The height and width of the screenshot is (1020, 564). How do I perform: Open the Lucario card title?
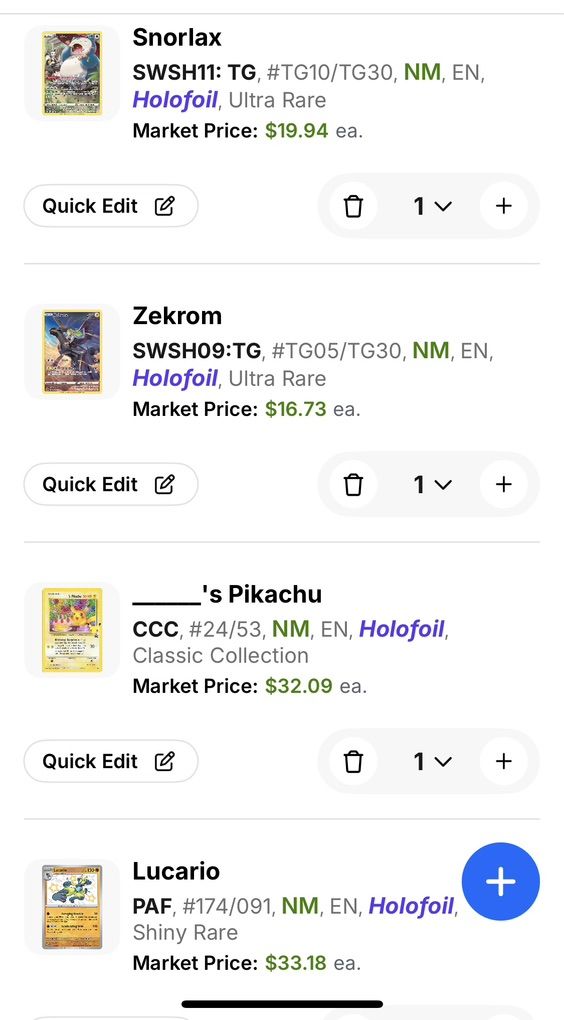[176, 871]
